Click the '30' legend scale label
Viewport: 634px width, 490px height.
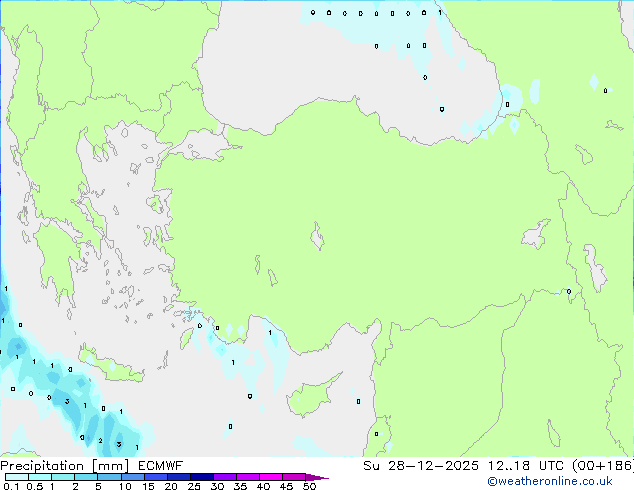tap(217, 486)
